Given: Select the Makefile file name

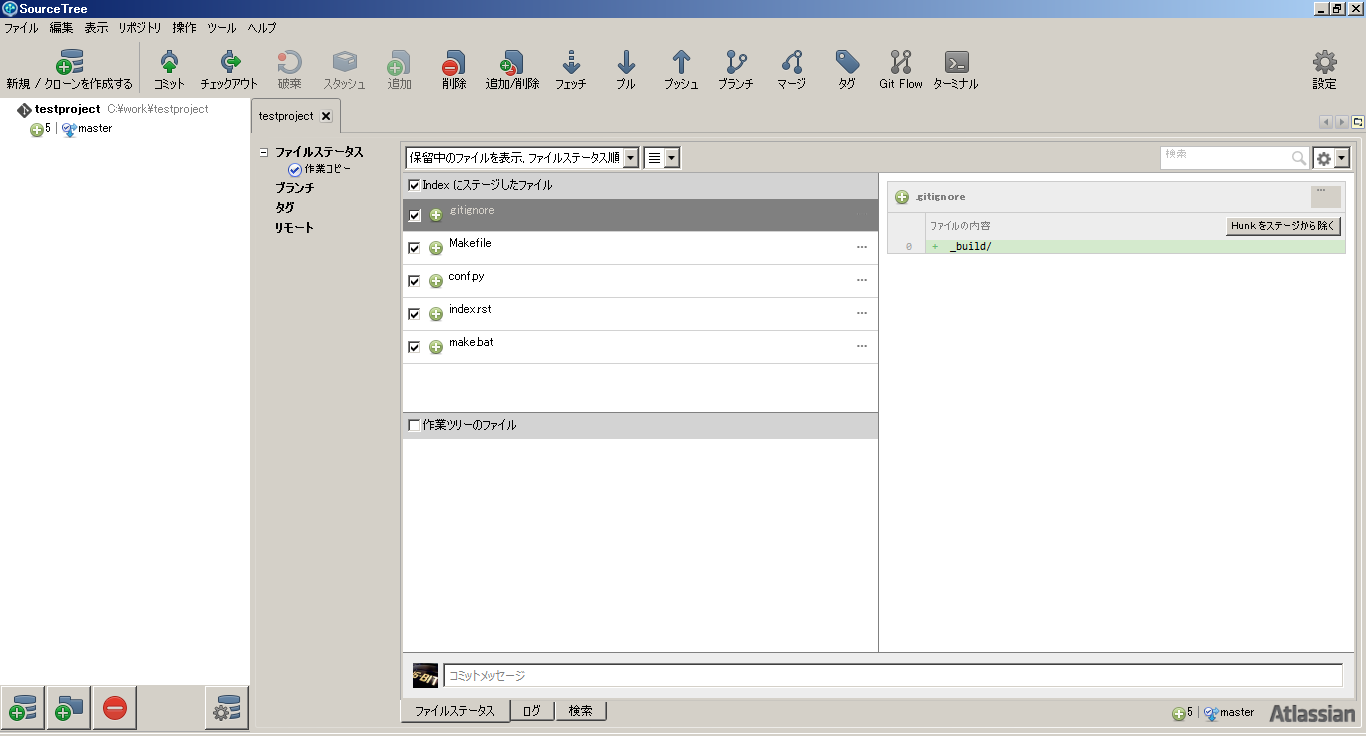Looking at the screenshot, I should 470,244.
